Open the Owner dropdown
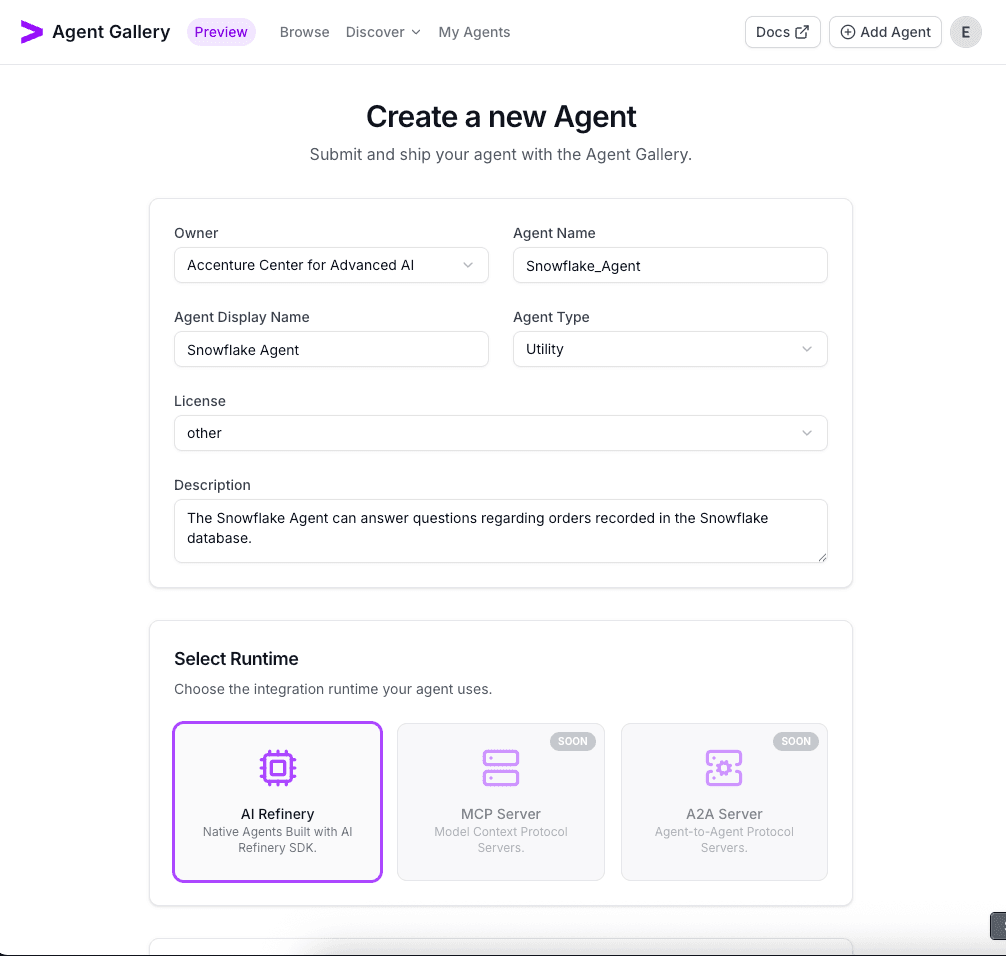The image size is (1006, 956). click(x=331, y=265)
